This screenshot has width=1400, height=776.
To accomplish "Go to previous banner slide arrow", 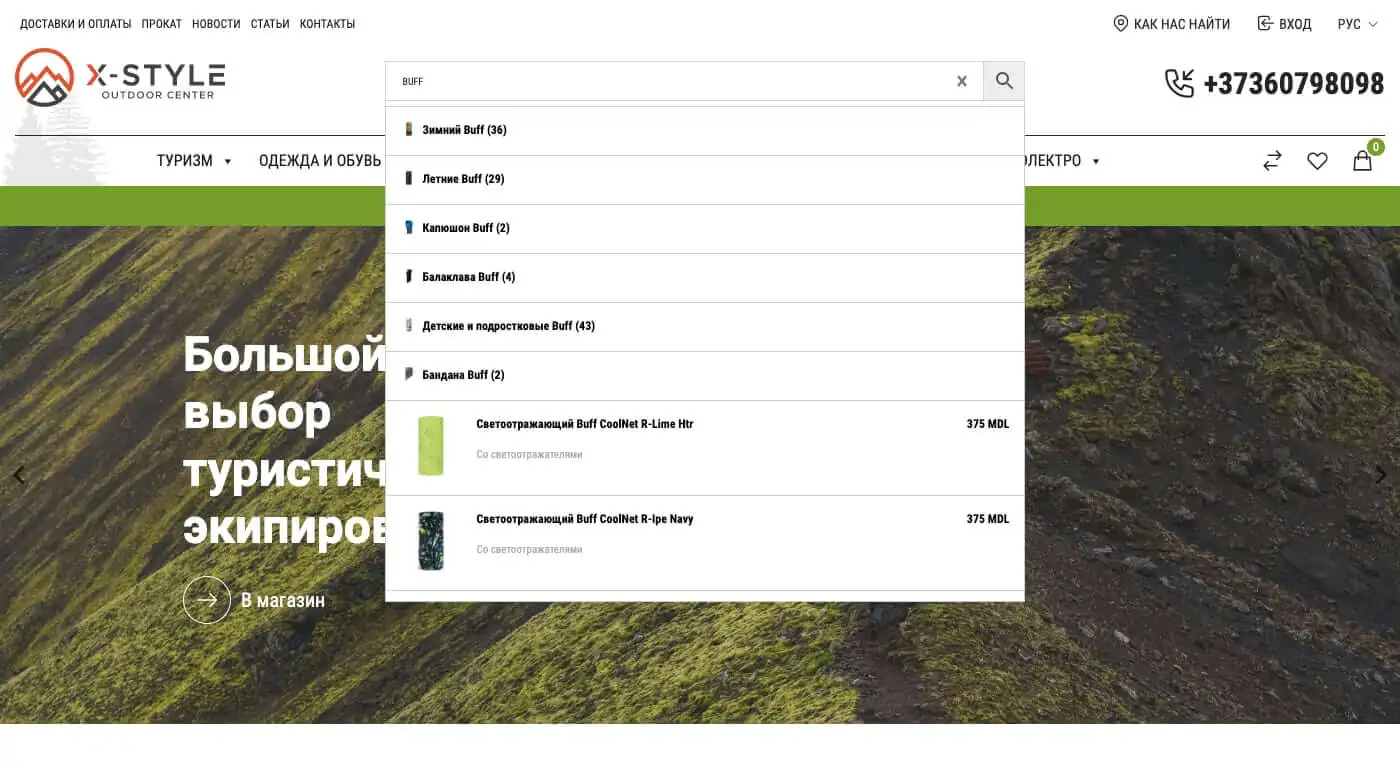I will click(x=19, y=475).
